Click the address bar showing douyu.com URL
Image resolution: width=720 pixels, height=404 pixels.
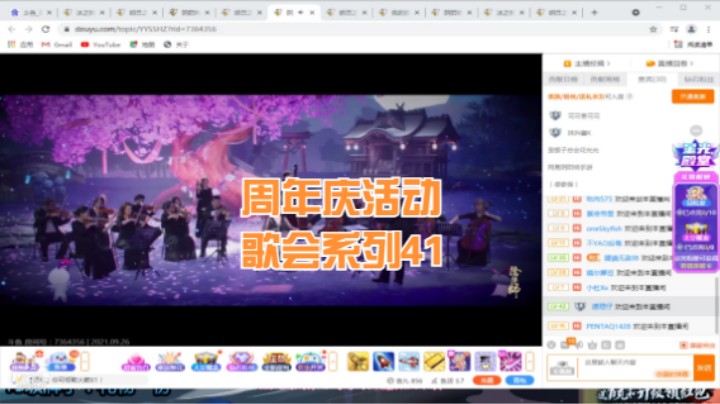pyautogui.click(x=358, y=29)
